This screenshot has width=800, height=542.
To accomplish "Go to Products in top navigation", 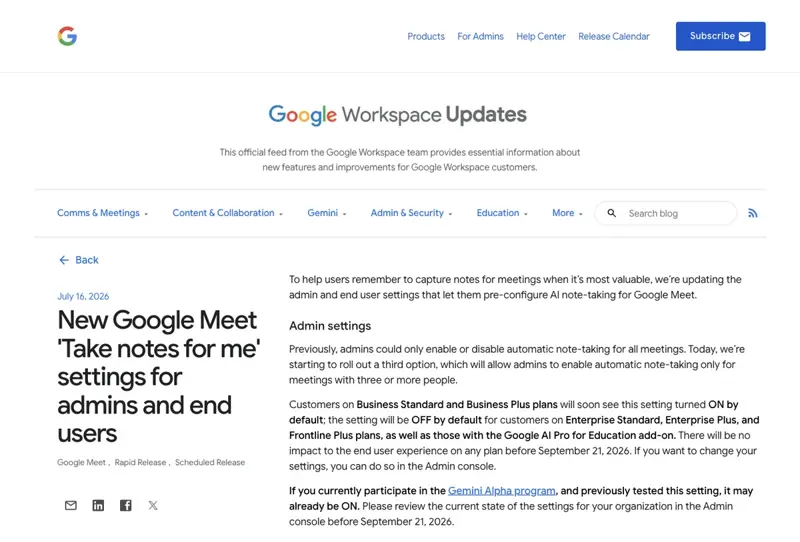I will (426, 36).
